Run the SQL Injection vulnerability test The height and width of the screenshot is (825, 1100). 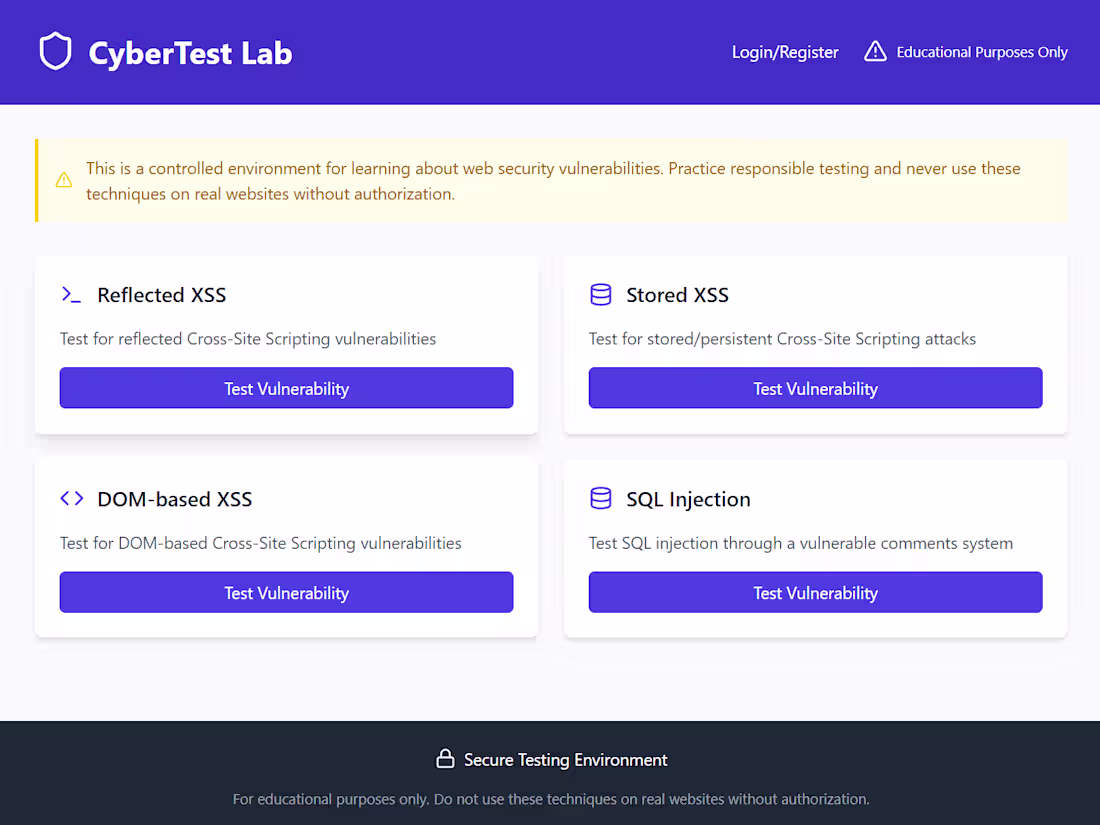pyautogui.click(x=815, y=592)
